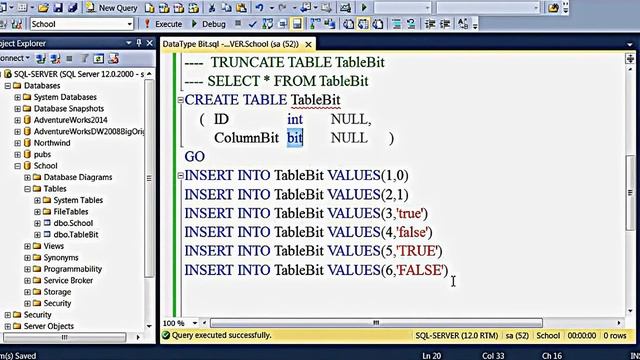The width and height of the screenshot is (640, 360).
Task: Expand the Northwind database
Action: (x=18, y=143)
